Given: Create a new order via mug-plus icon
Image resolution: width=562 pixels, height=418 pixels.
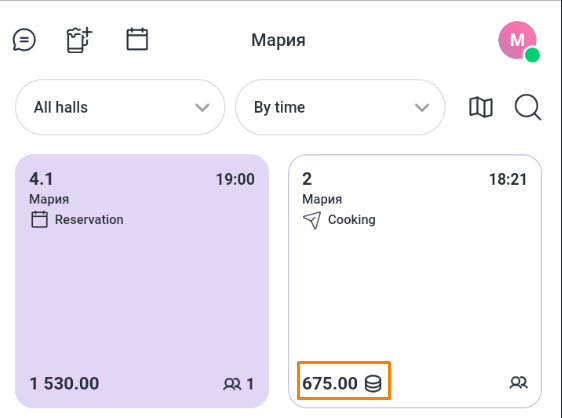Looking at the screenshot, I should point(79,40).
